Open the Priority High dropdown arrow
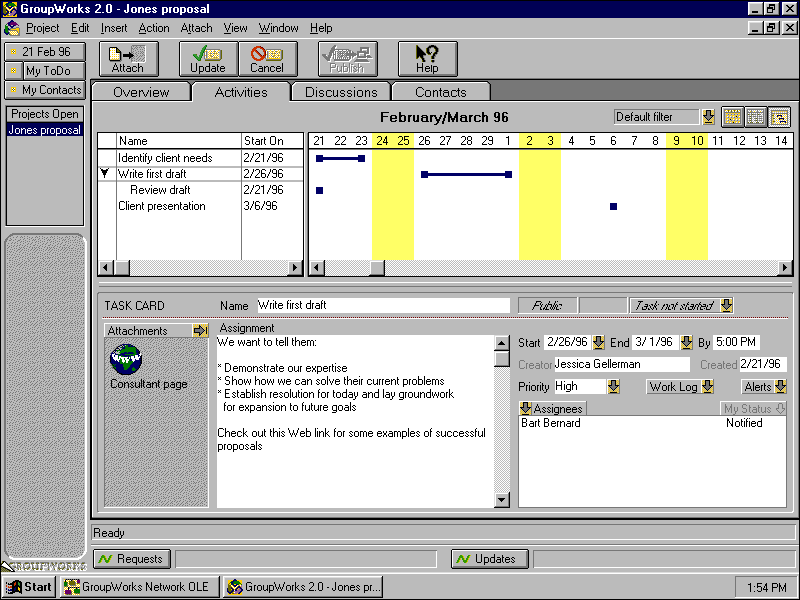This screenshot has height=600, width=800. (x=613, y=386)
